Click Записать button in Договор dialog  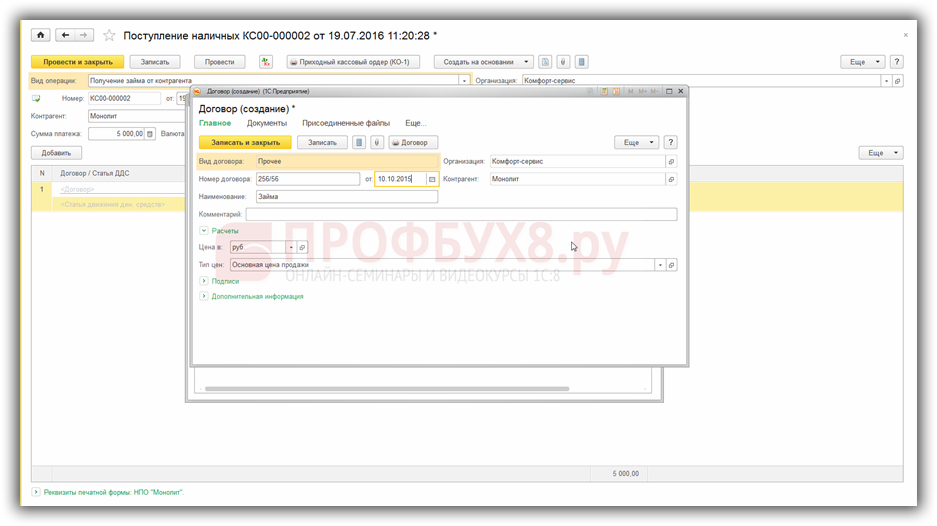(322, 142)
